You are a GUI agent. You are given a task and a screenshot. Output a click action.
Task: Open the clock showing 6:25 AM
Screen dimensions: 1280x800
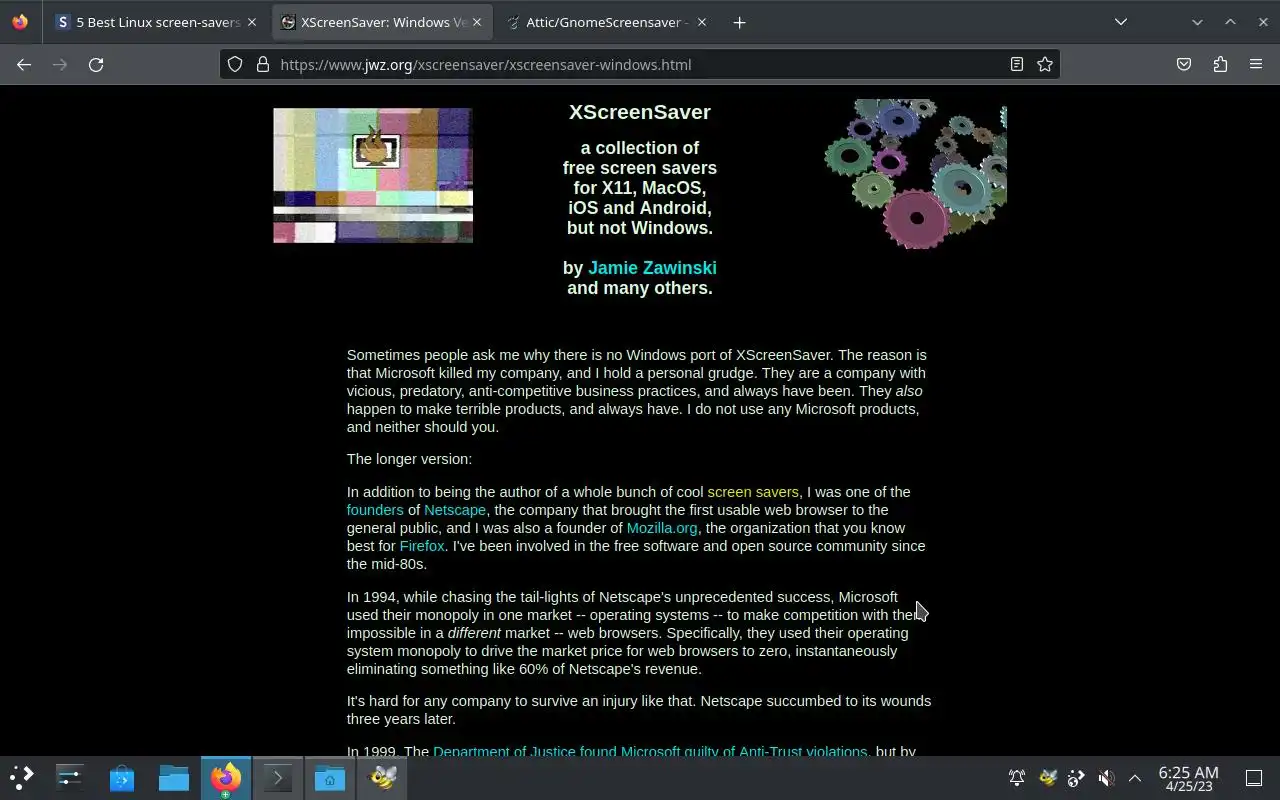[1188, 778]
